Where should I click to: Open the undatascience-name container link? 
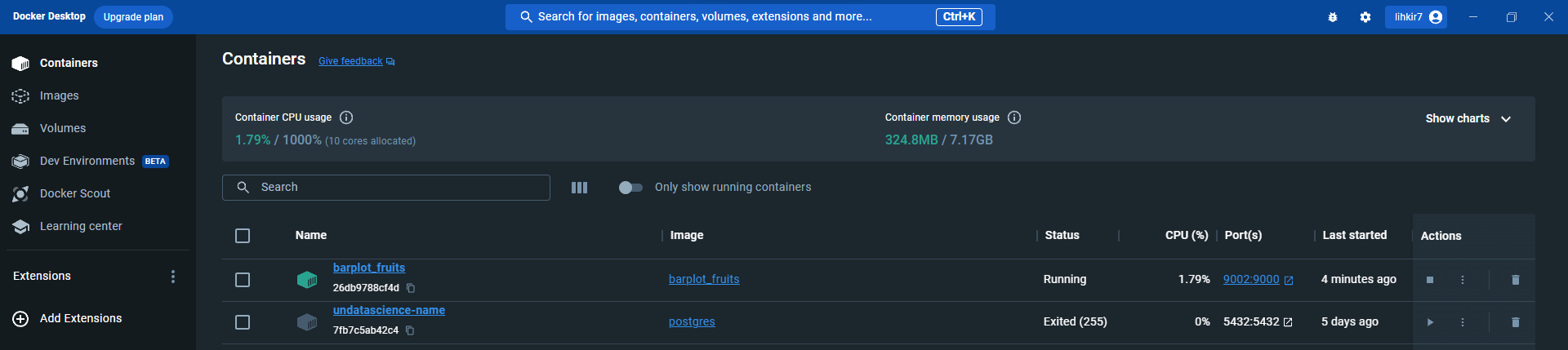coord(389,310)
